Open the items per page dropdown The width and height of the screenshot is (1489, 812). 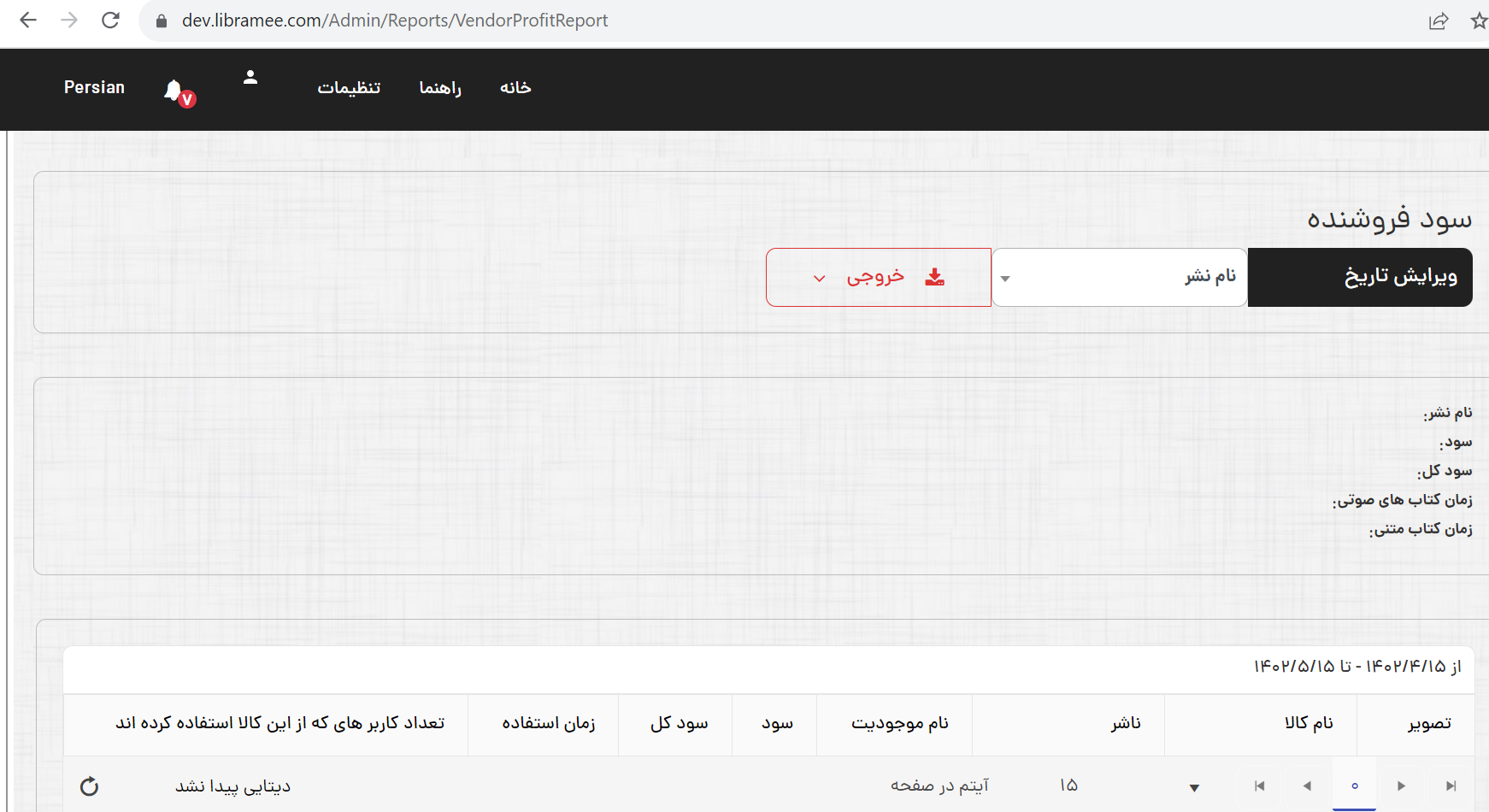tap(1194, 787)
